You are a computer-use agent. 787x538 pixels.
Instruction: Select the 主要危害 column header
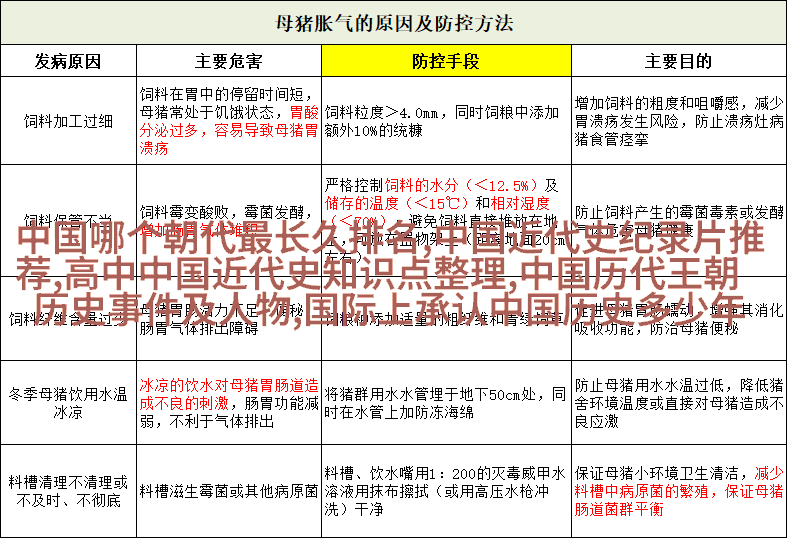click(229, 61)
